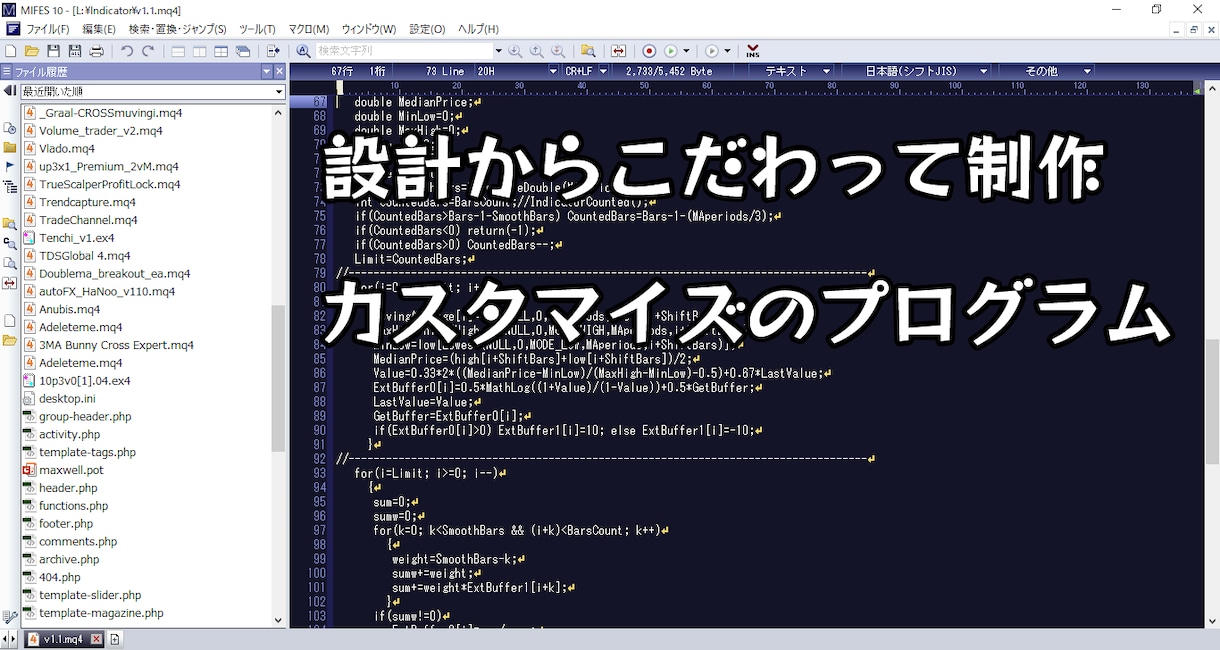The height and width of the screenshot is (650, 1220).
Task: Close the ファイル履歴 panel
Action: (280, 72)
